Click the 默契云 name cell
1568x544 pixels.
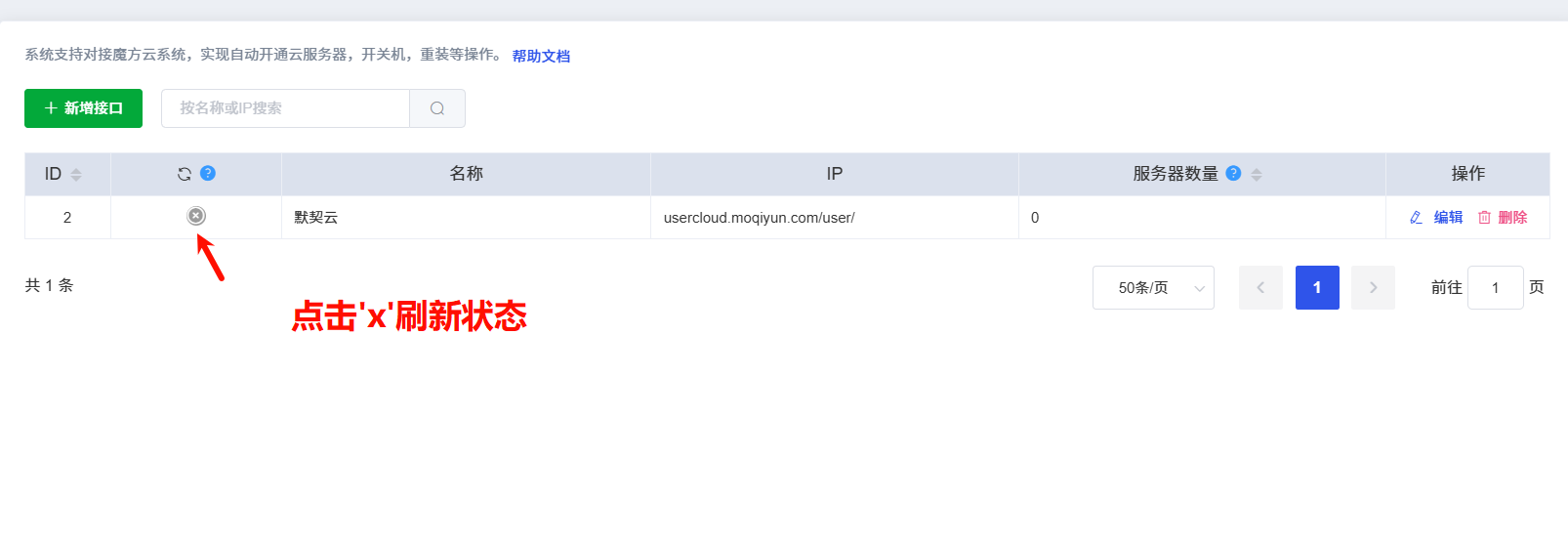coord(466,218)
